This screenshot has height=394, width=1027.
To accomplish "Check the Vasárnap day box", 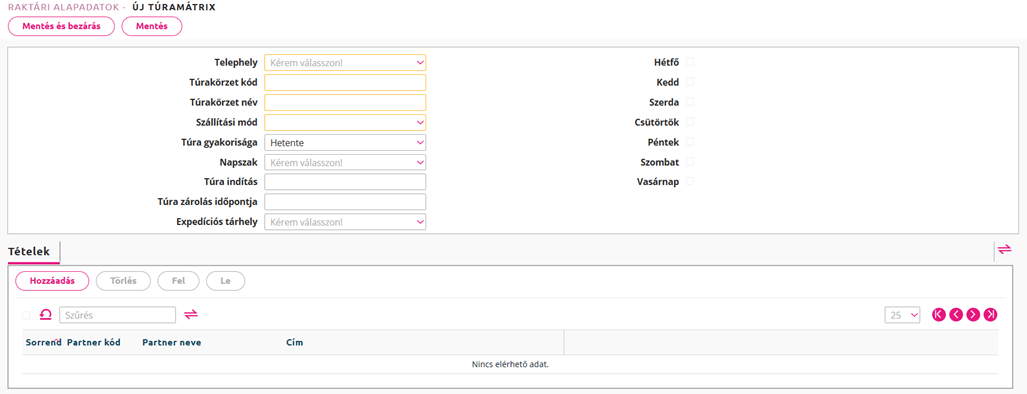I will click(690, 181).
